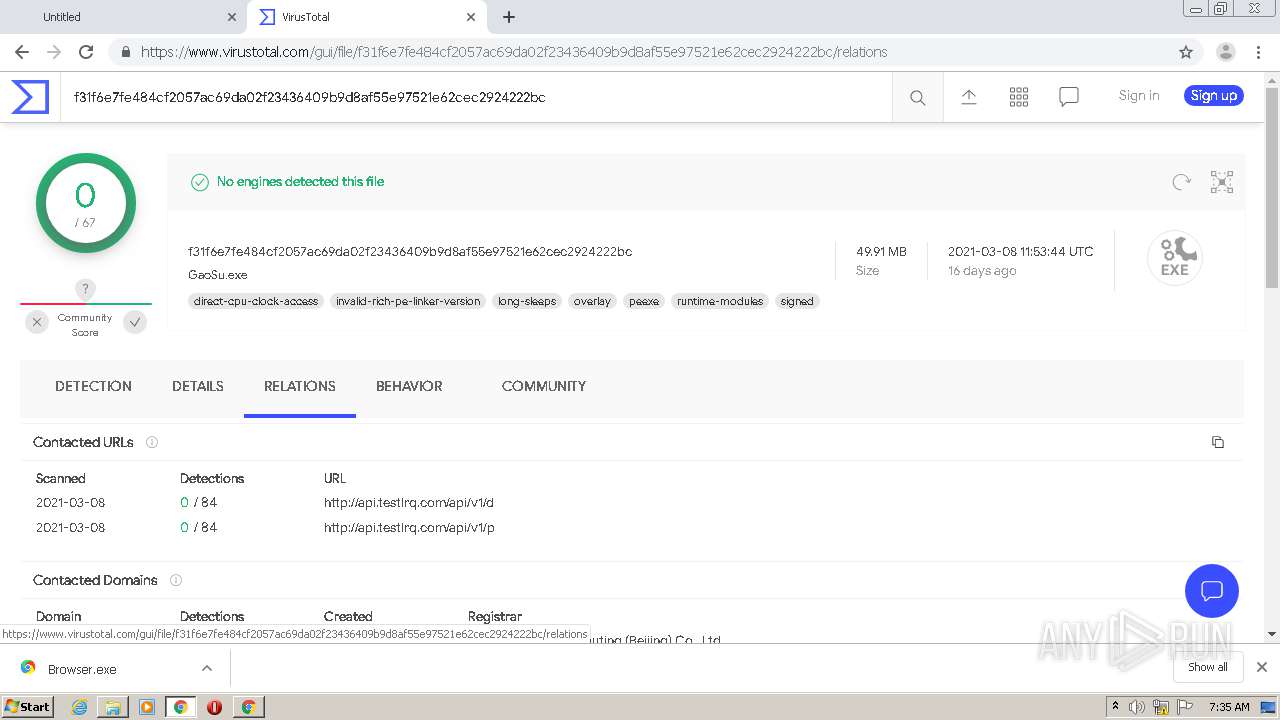Viewport: 1280px width, 720px height.
Task: Open the apps grid icon
Action: click(x=1019, y=96)
